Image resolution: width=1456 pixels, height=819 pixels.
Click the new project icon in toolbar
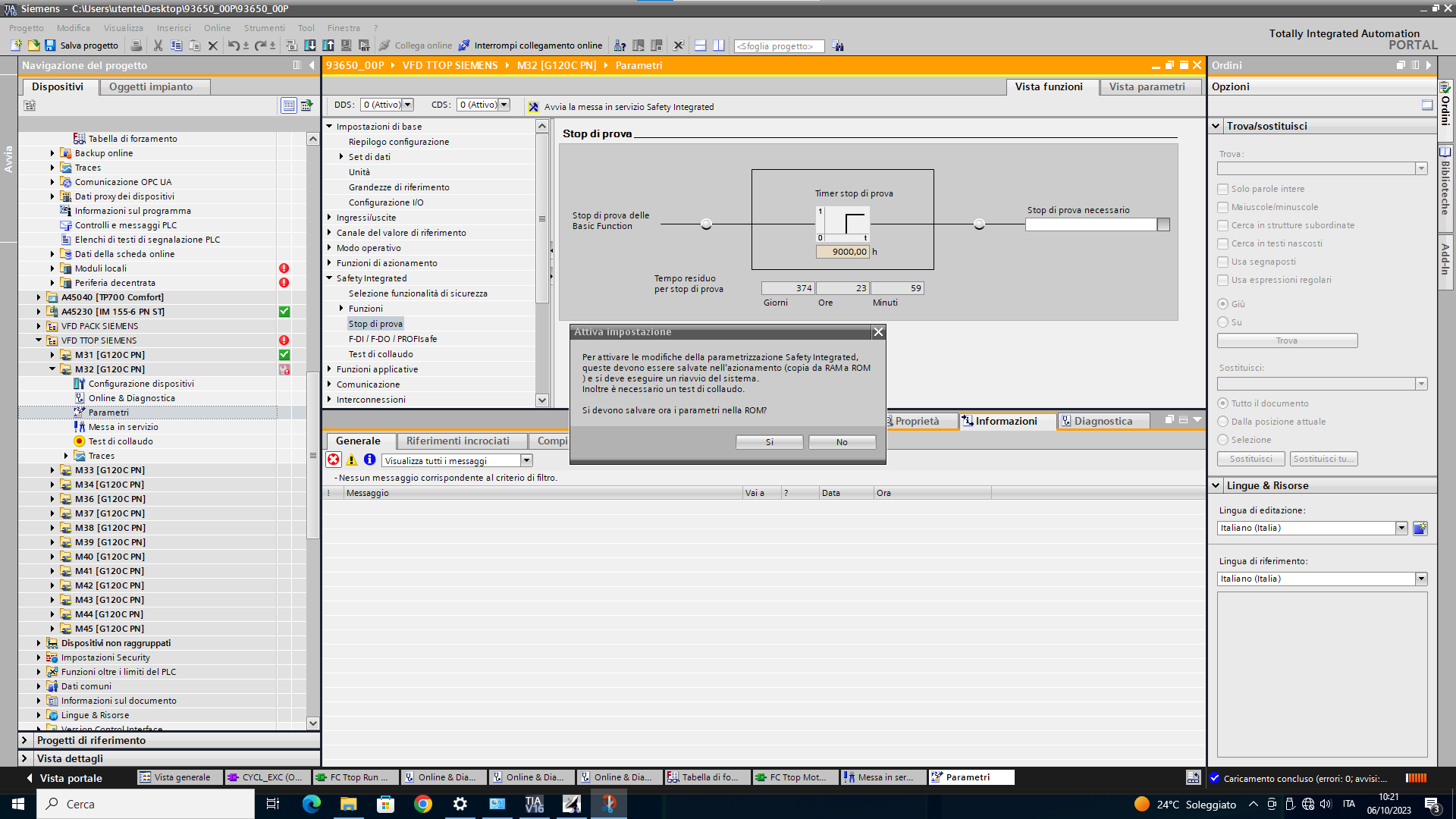pyautogui.click(x=16, y=45)
